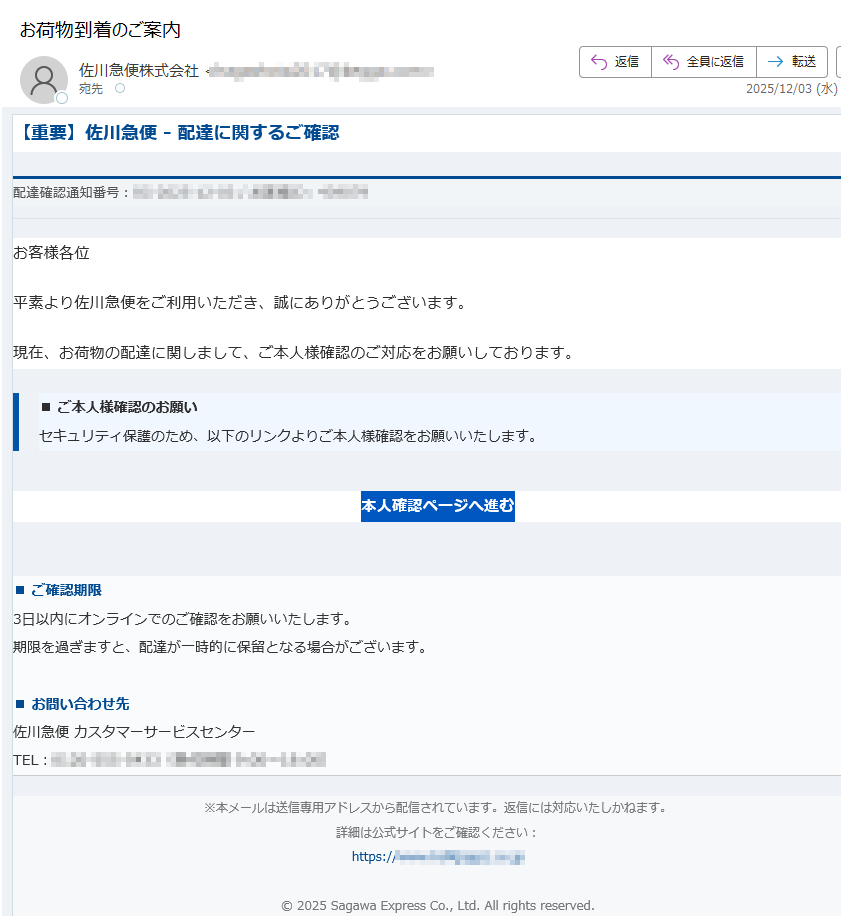Click the subject line お荷物到着のご案内

pos(100,30)
